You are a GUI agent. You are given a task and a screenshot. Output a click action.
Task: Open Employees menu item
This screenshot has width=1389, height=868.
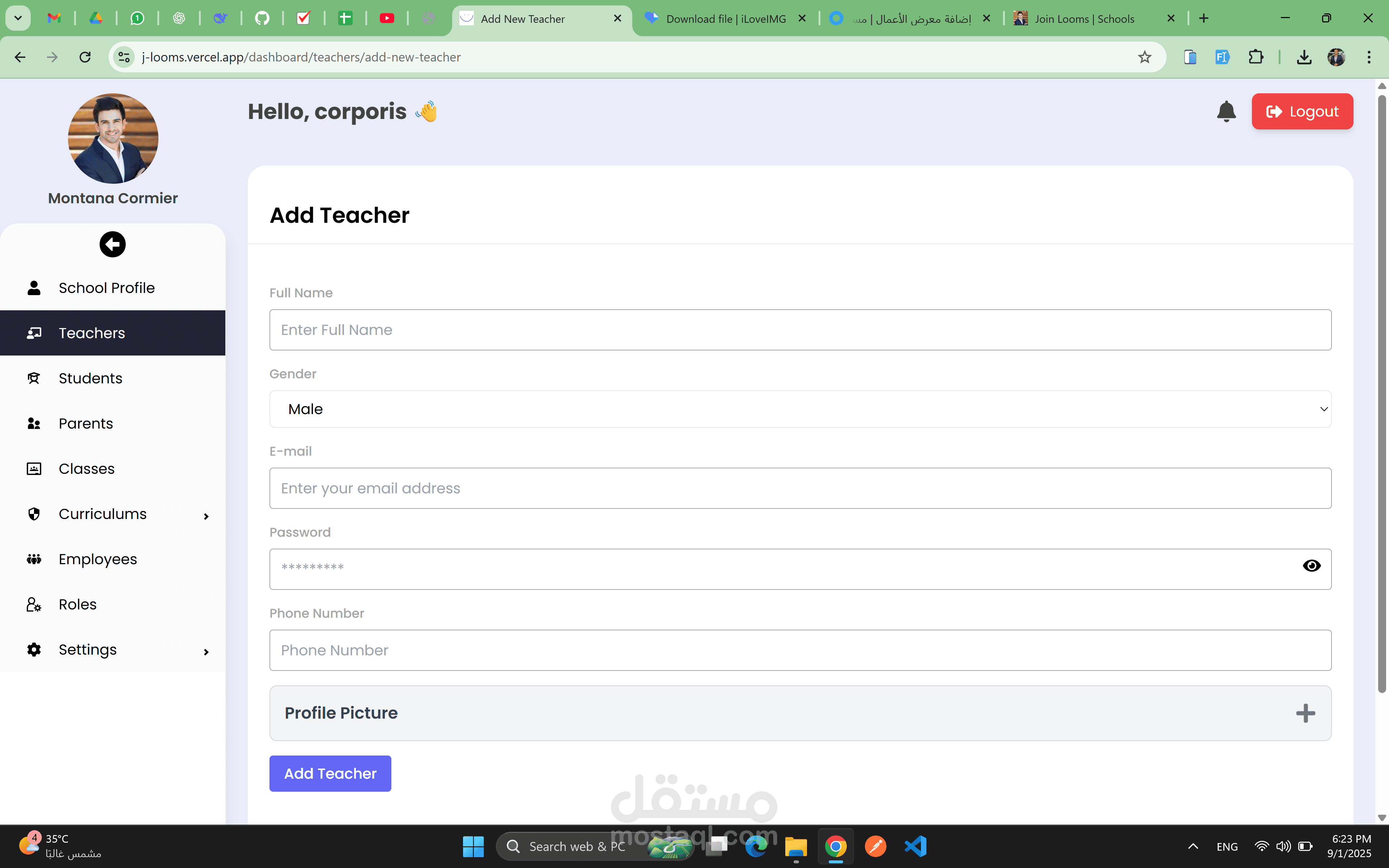112,559
